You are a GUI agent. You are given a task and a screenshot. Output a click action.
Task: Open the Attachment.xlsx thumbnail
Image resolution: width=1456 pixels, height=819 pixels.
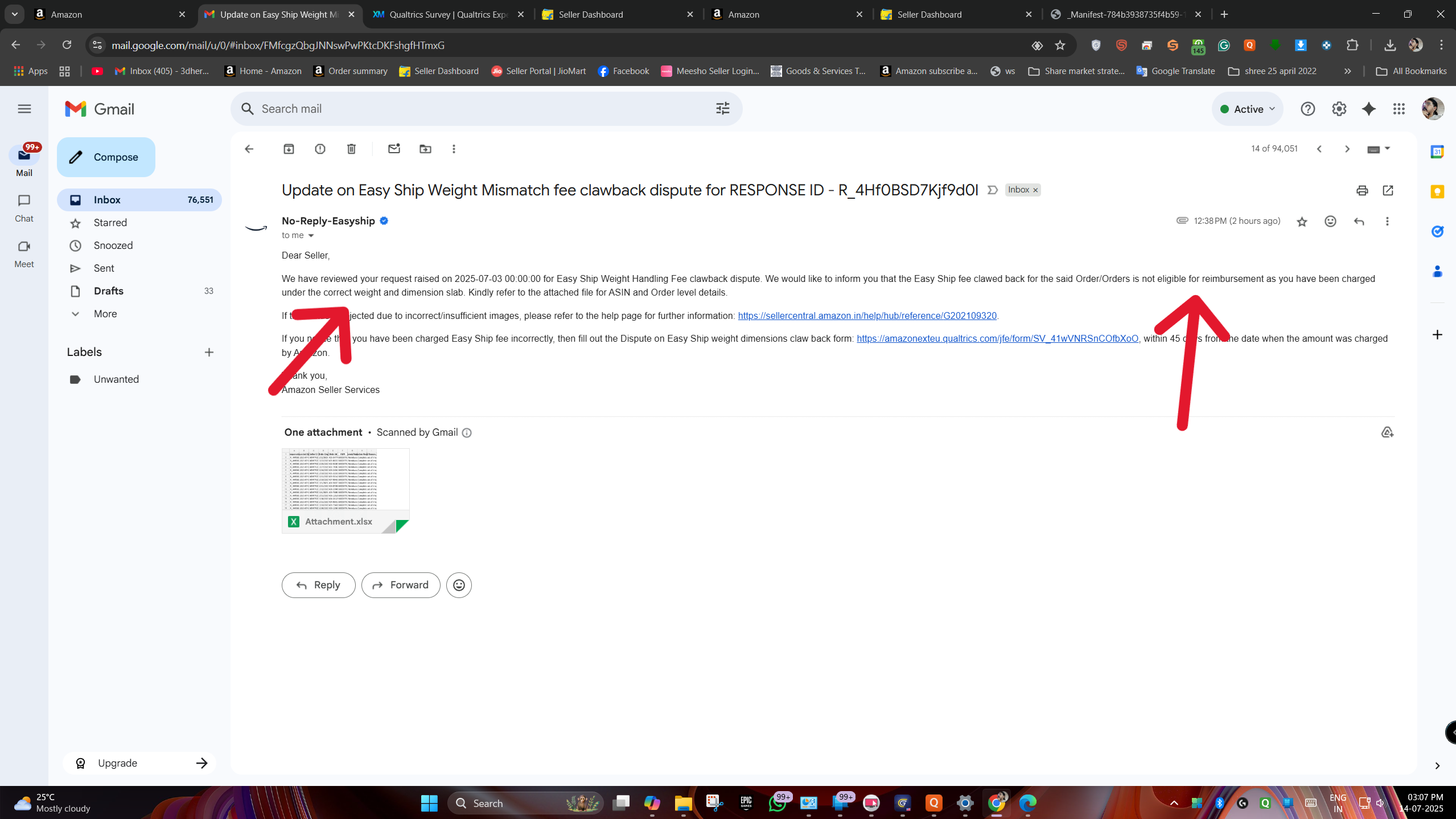point(346,490)
